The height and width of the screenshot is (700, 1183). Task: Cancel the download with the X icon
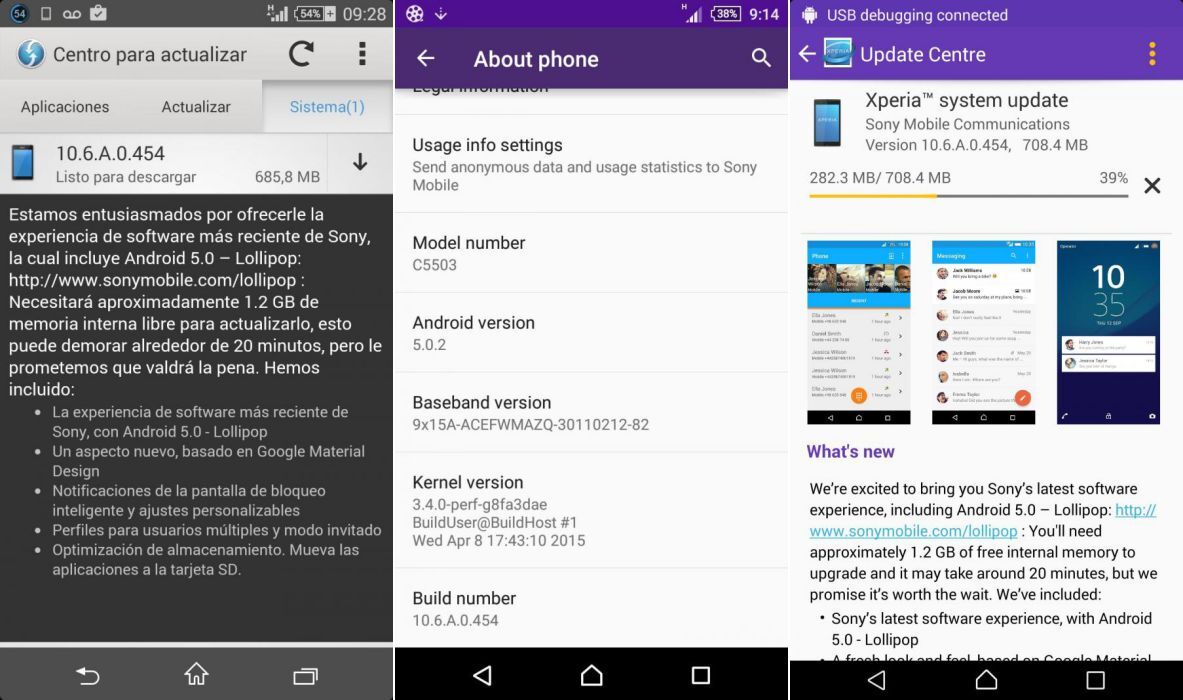pyautogui.click(x=1152, y=185)
